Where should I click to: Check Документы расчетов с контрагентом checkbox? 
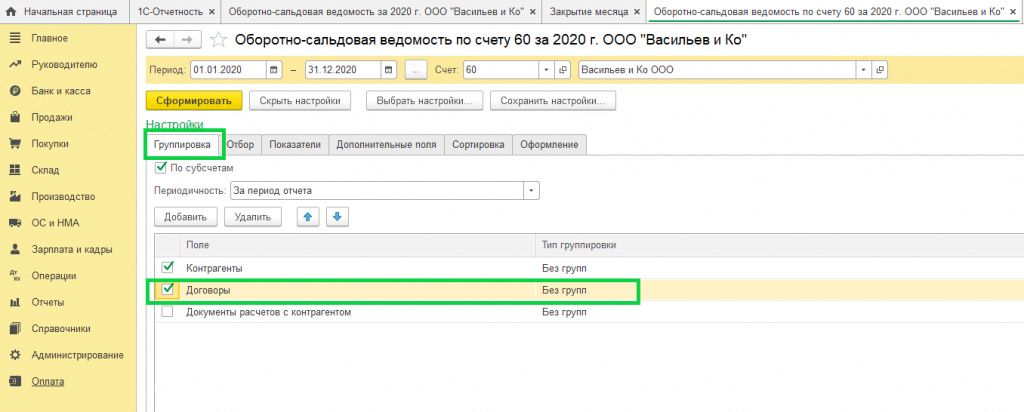click(x=168, y=312)
